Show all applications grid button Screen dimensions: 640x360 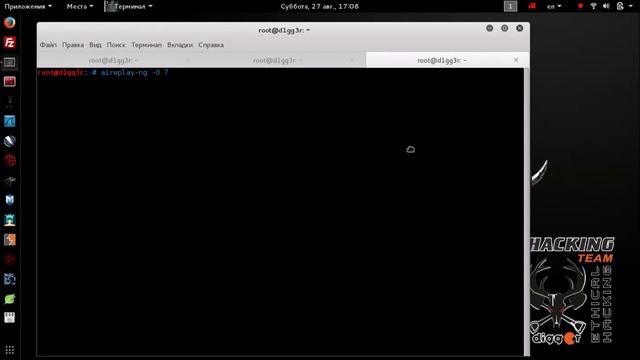(x=9, y=350)
